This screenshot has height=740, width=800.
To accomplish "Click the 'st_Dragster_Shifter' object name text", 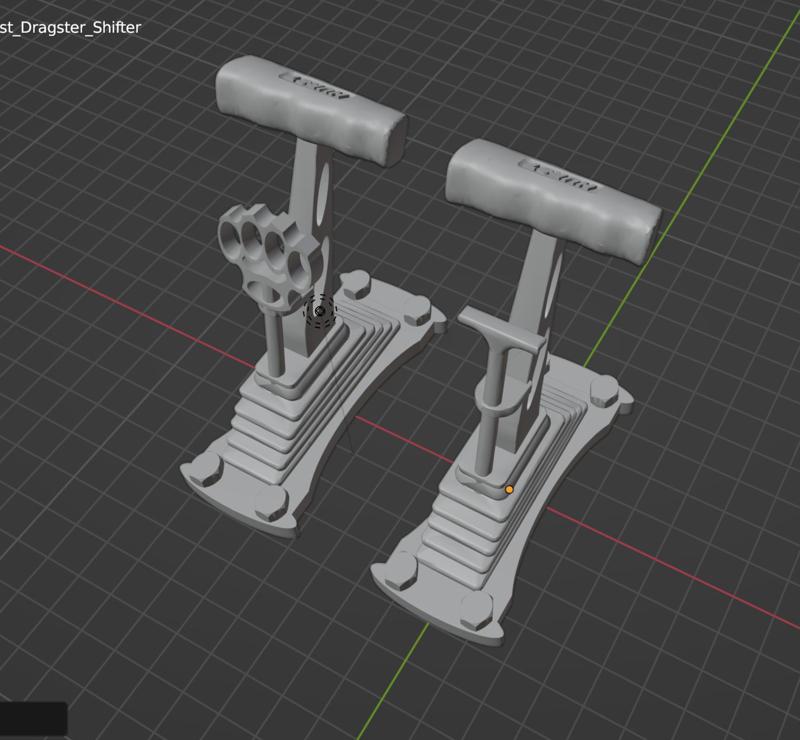I will coord(70,27).
